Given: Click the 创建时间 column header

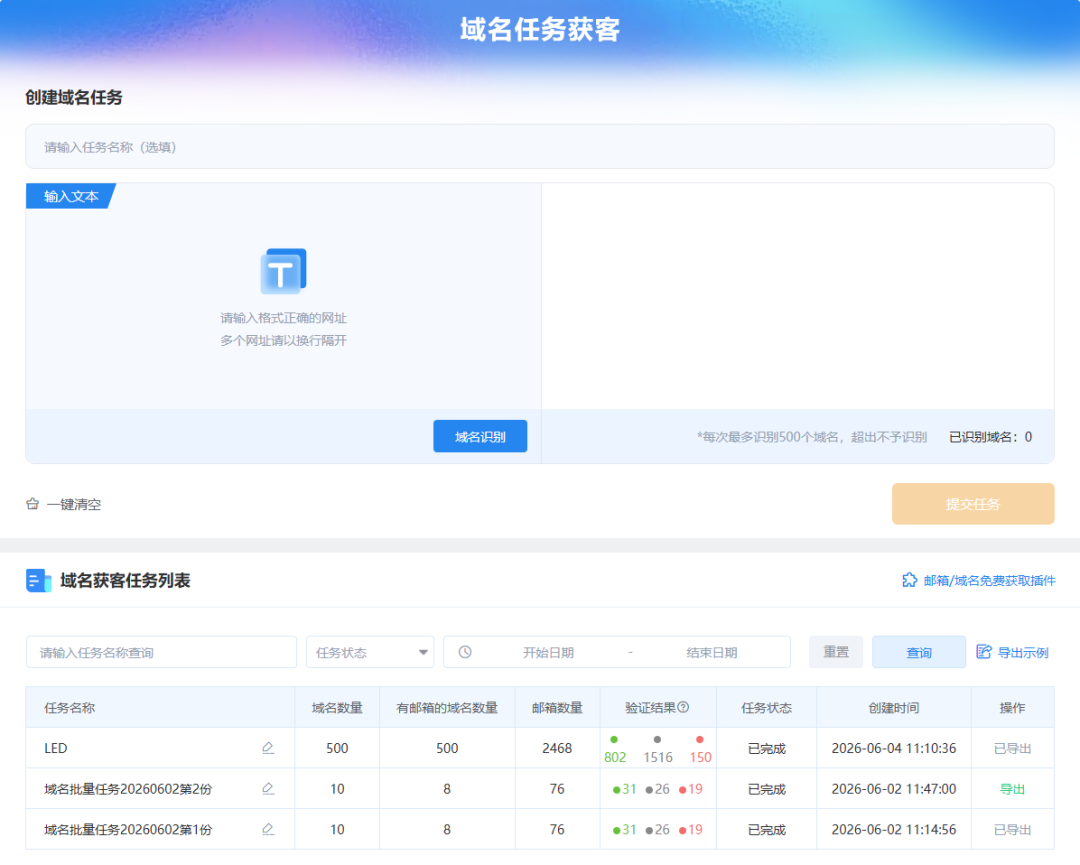Looking at the screenshot, I should point(893,707).
